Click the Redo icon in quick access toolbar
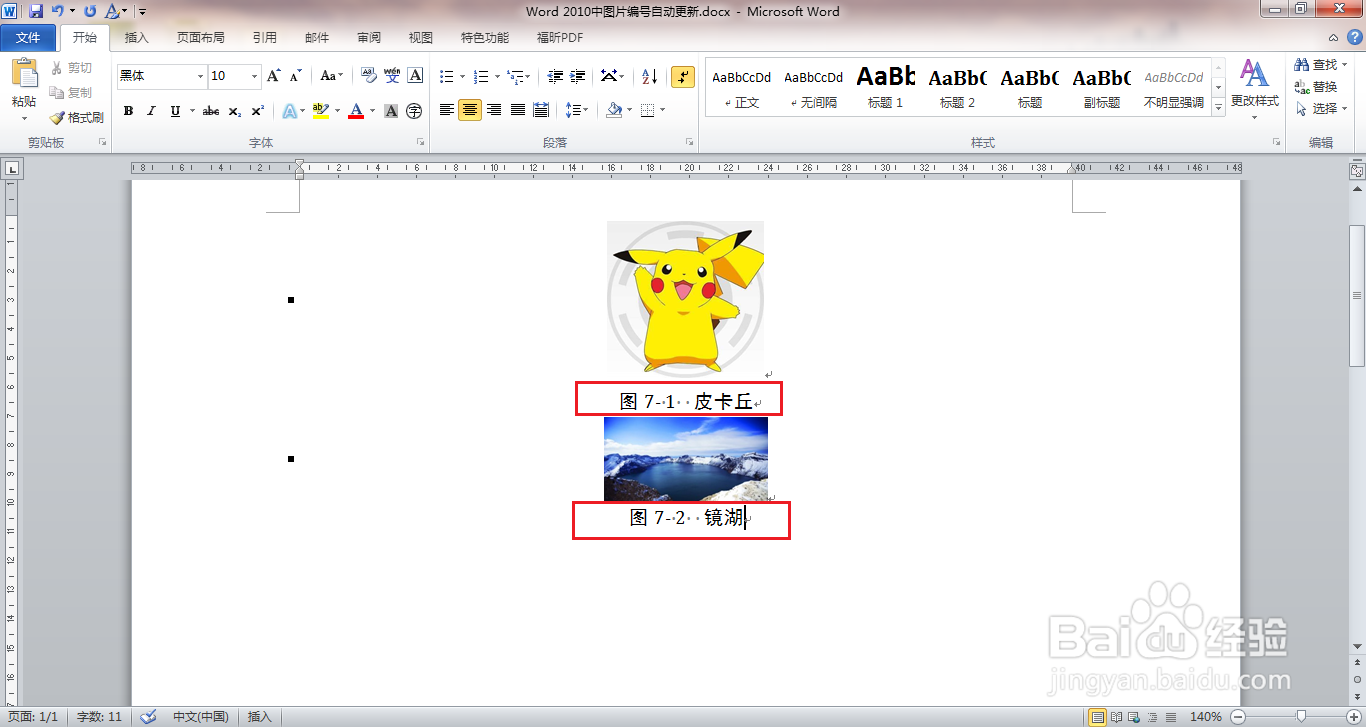1366x727 pixels. [90, 11]
